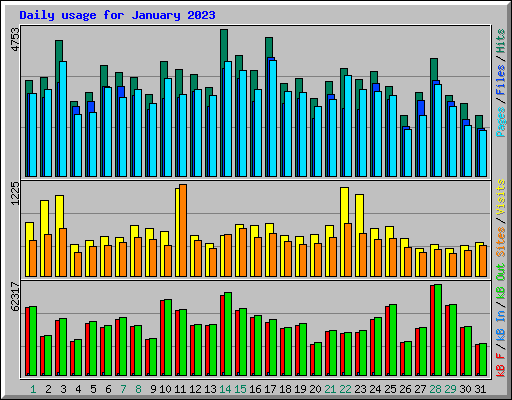The image size is (512, 400).
Task: Select the green day 8 axis label
Action: click(138, 389)
